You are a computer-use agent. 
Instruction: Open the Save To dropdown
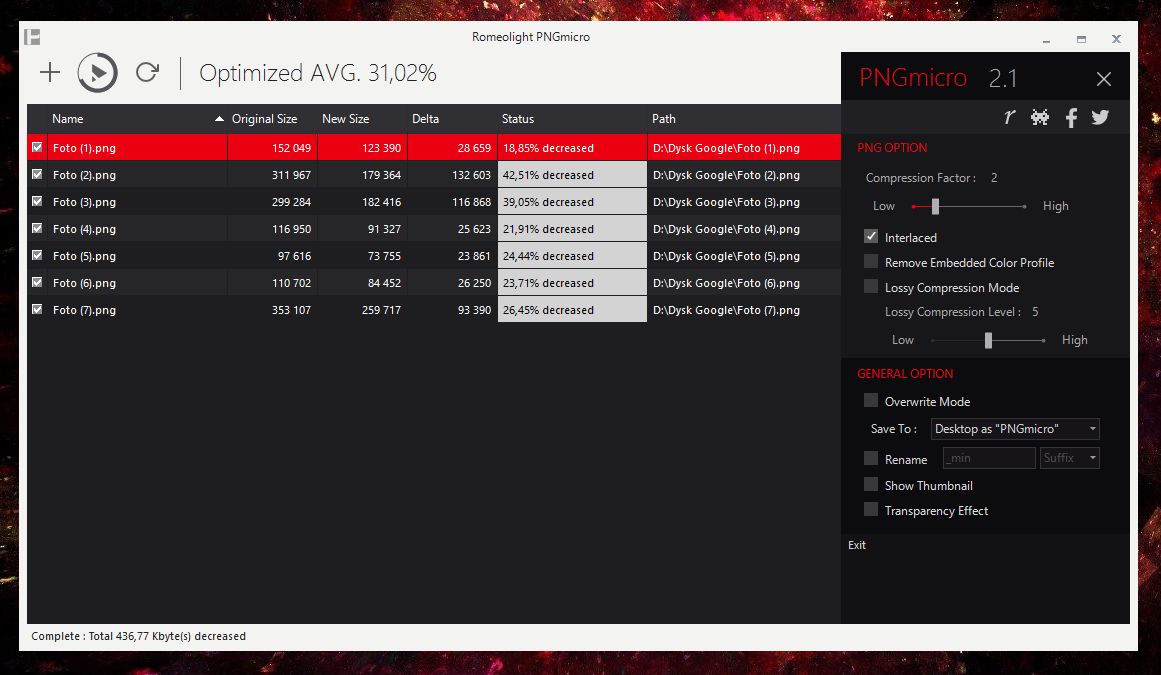1014,429
